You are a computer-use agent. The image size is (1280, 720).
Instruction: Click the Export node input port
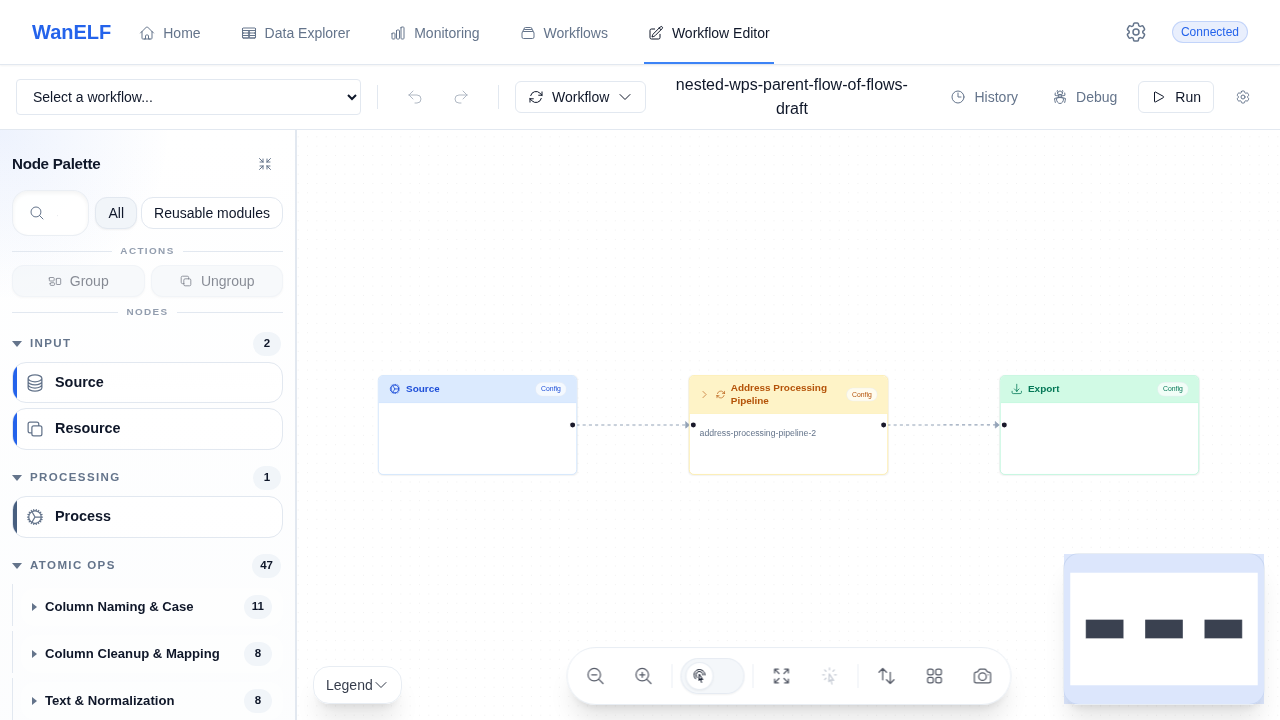tap(1004, 425)
